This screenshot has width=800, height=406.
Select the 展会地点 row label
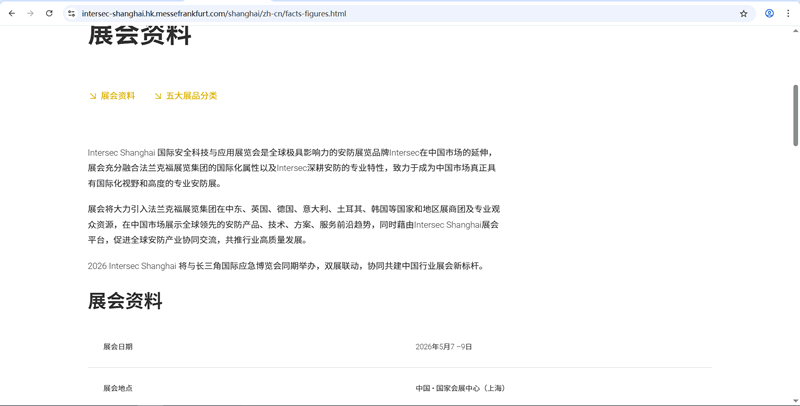[x=118, y=388]
